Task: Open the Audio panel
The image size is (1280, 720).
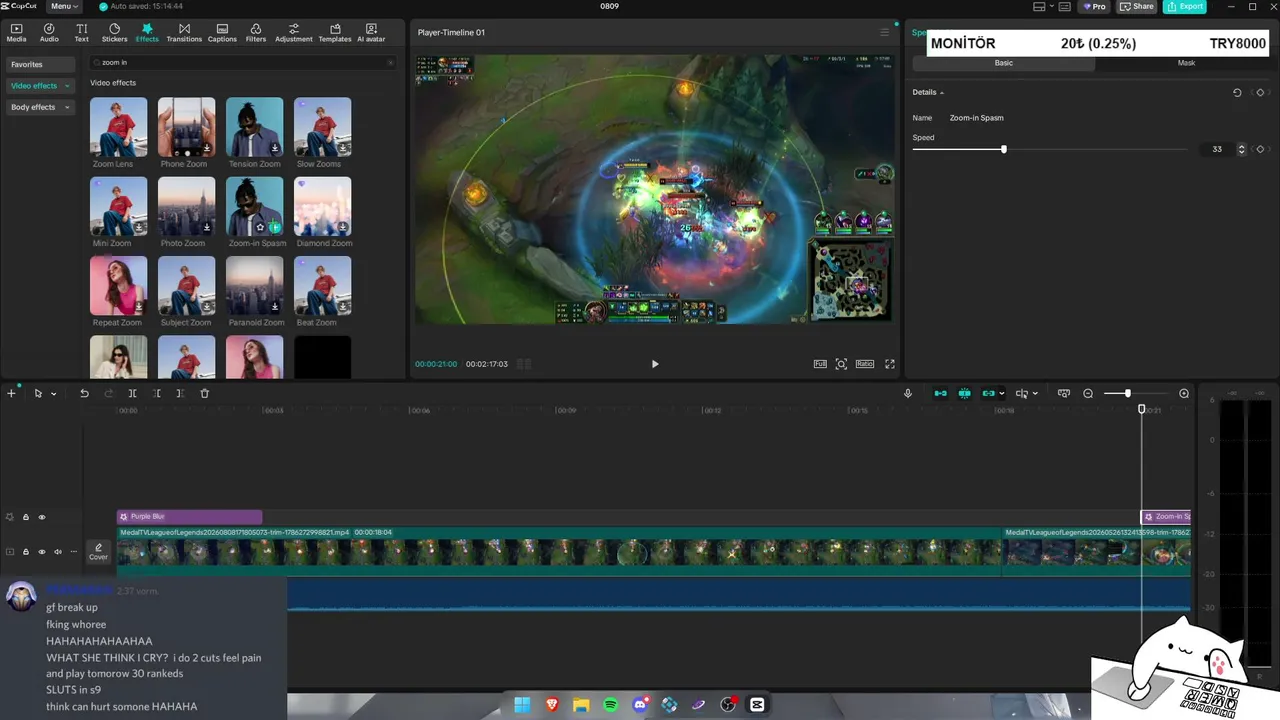Action: [49, 33]
